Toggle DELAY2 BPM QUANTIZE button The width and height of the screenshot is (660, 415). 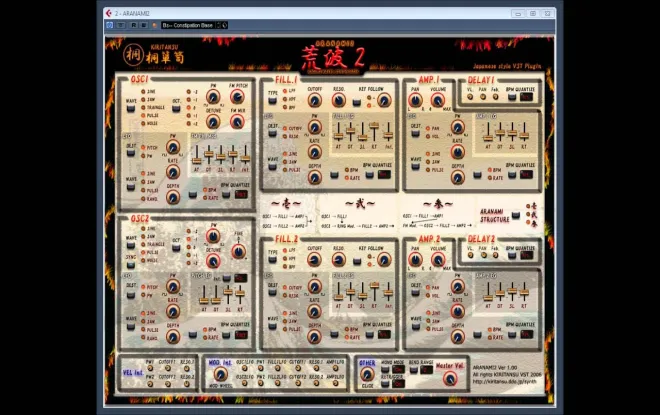pyautogui.click(x=512, y=255)
